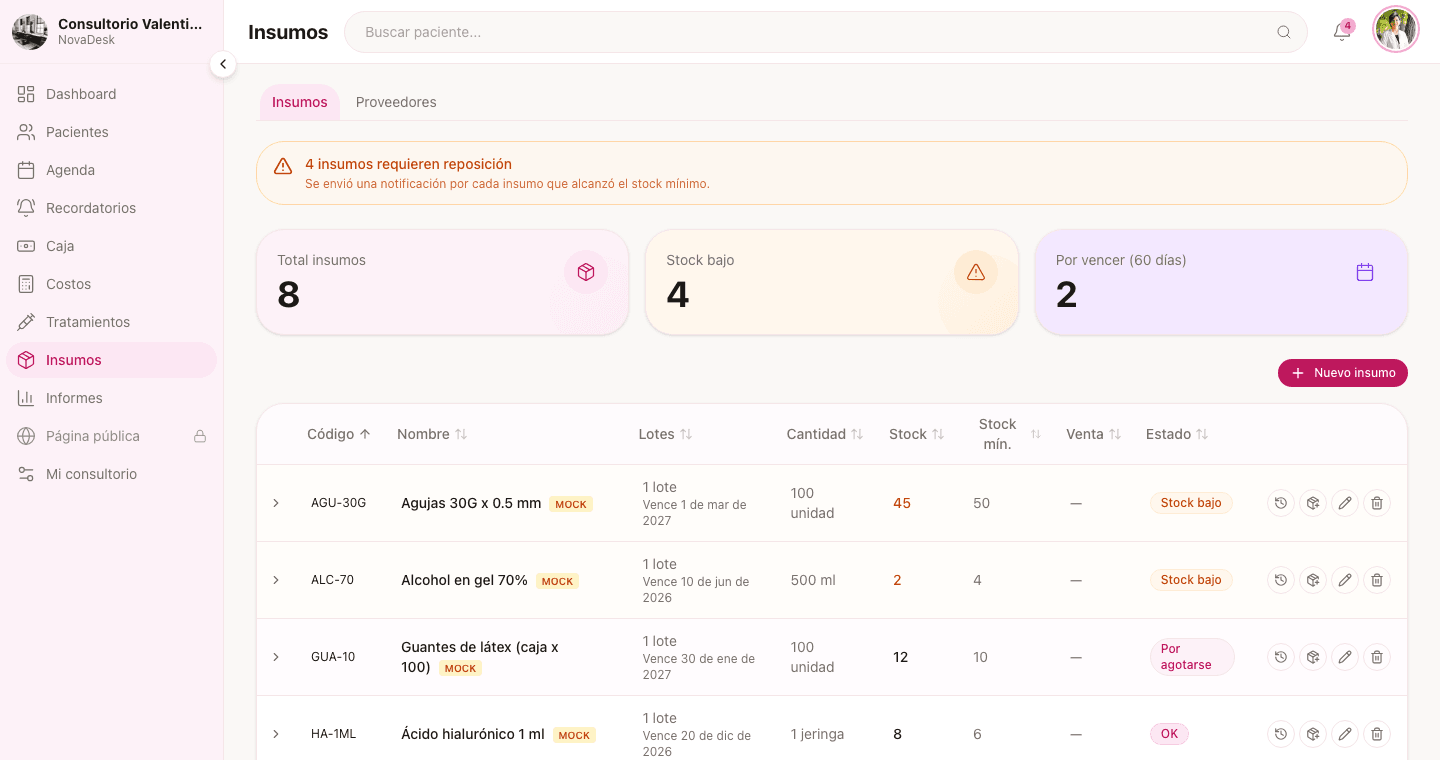
Task: Open movement history for Agujas 30G row
Action: pos(1281,503)
